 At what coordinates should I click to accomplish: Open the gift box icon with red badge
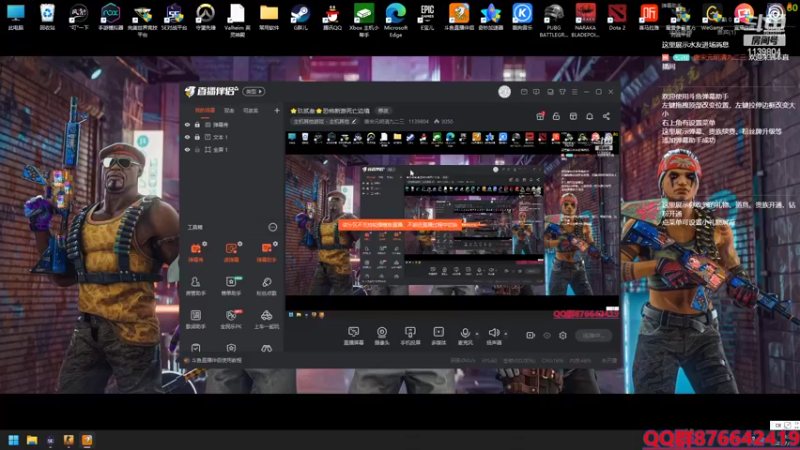540,116
